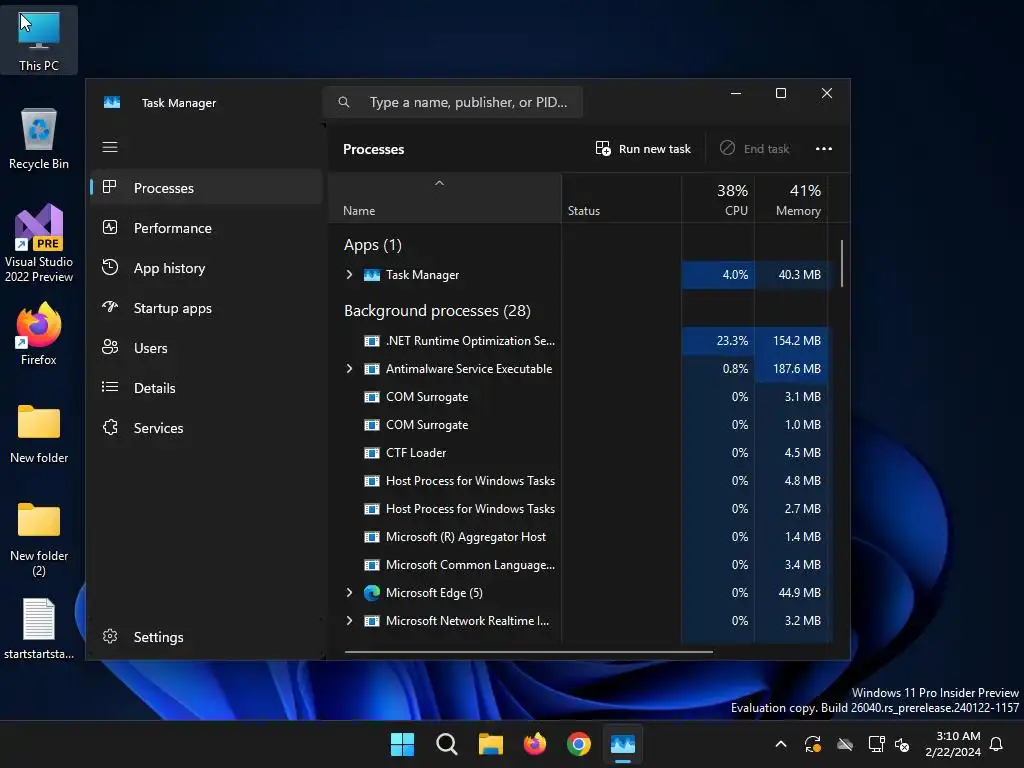
Task: Click the search field in Task Manager
Action: (x=453, y=103)
